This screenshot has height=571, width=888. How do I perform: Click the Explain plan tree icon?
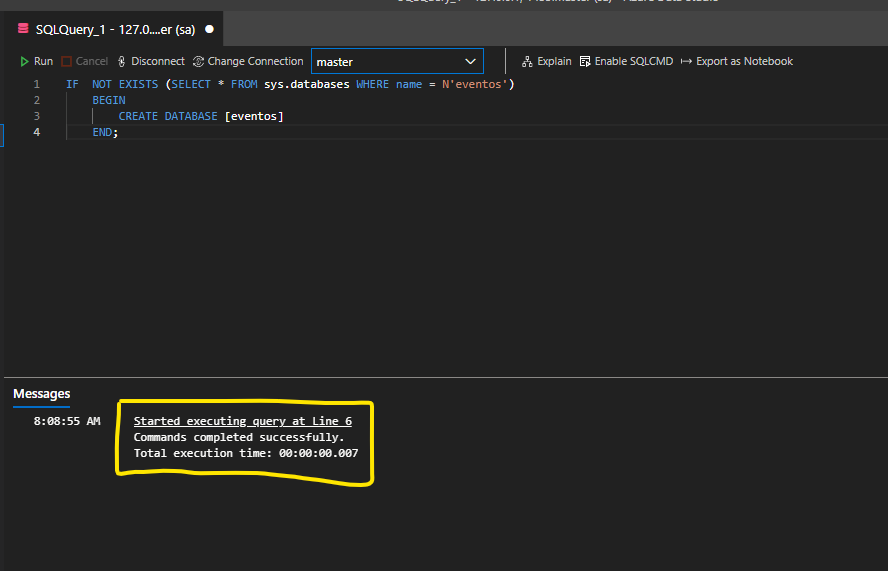pyautogui.click(x=527, y=61)
